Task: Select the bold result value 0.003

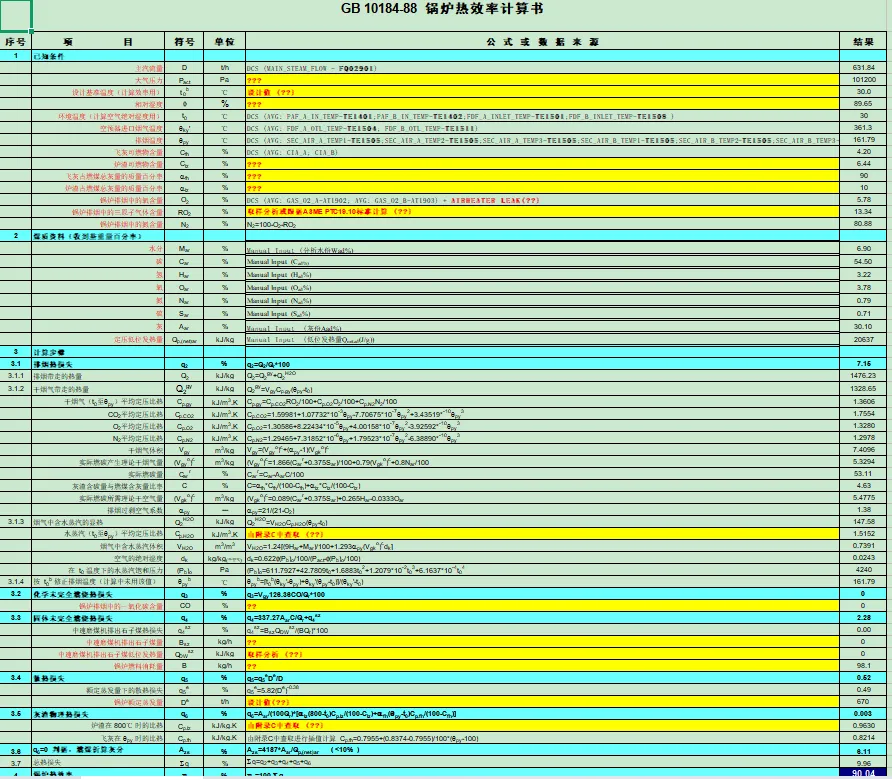Action: pos(863,713)
